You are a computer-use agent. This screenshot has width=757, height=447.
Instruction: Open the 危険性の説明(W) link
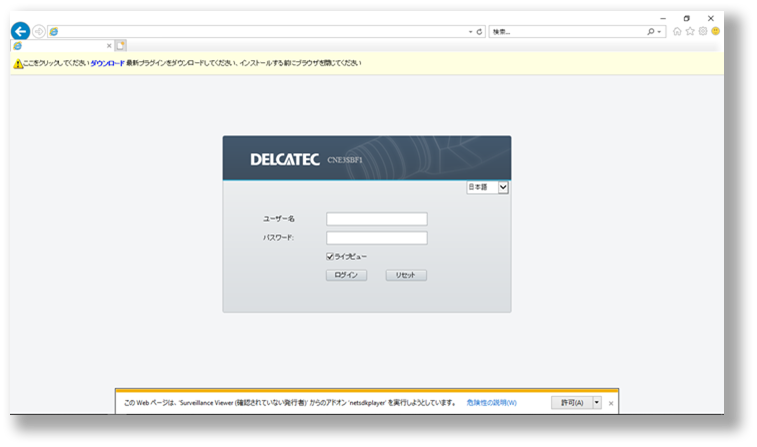click(x=491, y=403)
